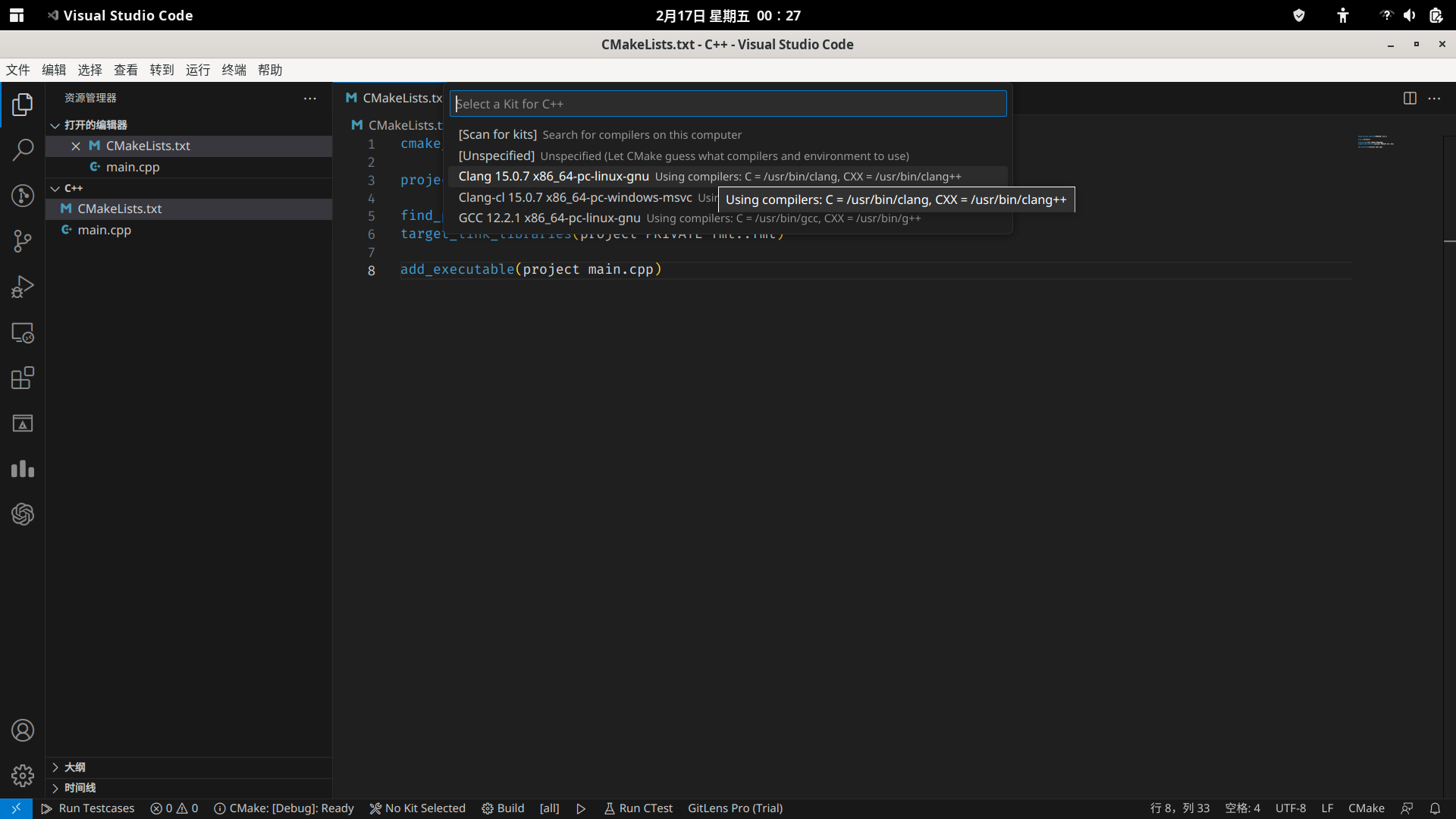Open the CMake sidebar view icon
The height and width of the screenshot is (819, 1456).
point(23,423)
